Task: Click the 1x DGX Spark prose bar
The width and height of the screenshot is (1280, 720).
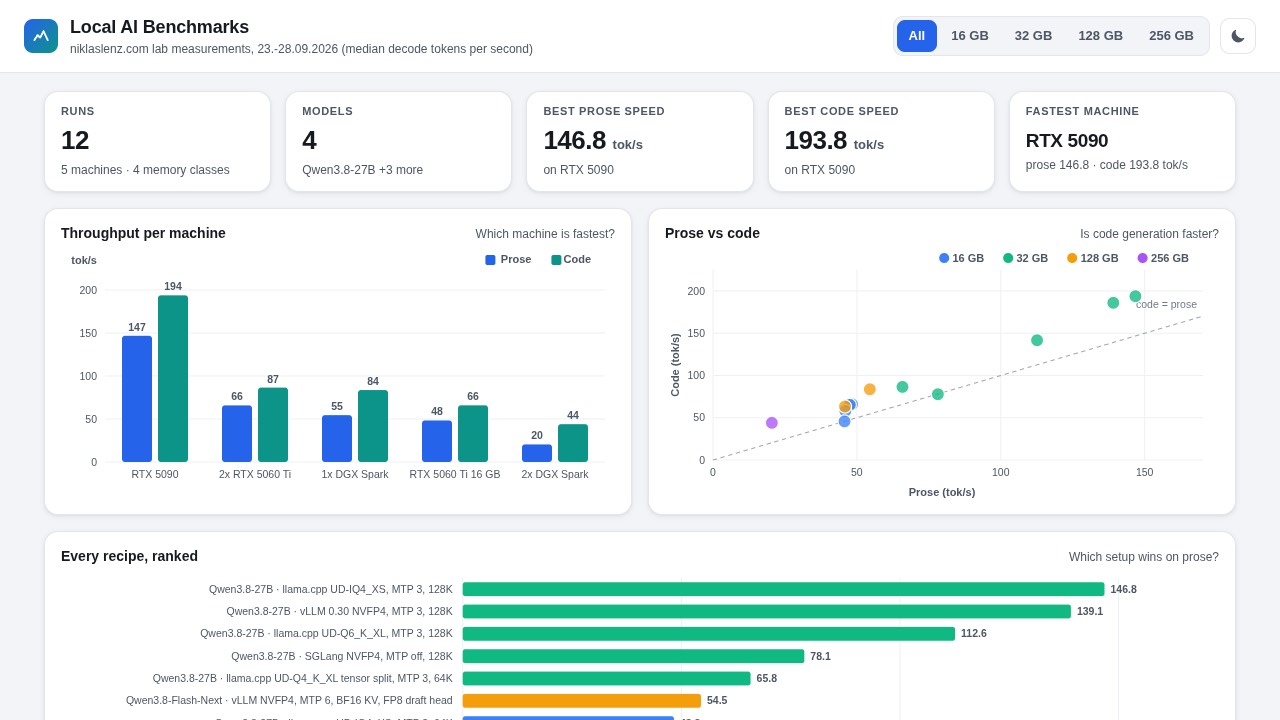Action: coord(337,439)
